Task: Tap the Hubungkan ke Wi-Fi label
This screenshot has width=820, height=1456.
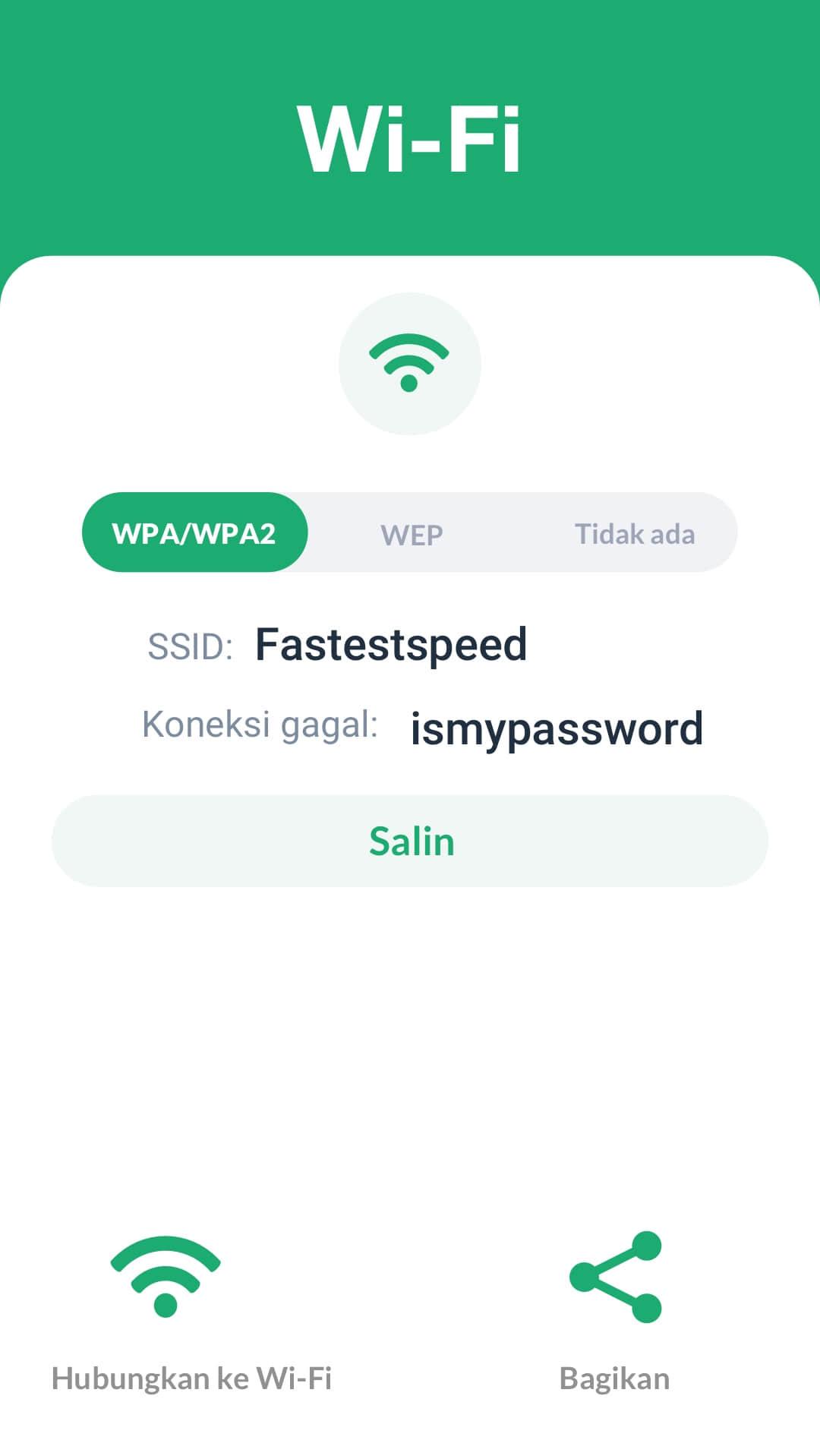Action: pos(191,1379)
